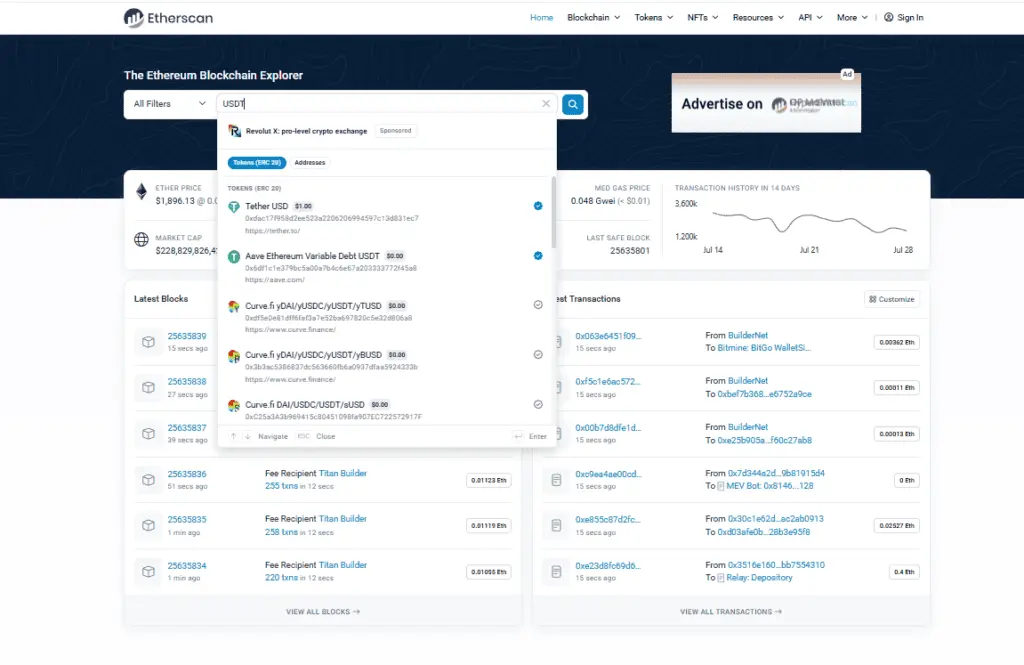
Task: Go to the Home nav item
Action: (x=541, y=18)
